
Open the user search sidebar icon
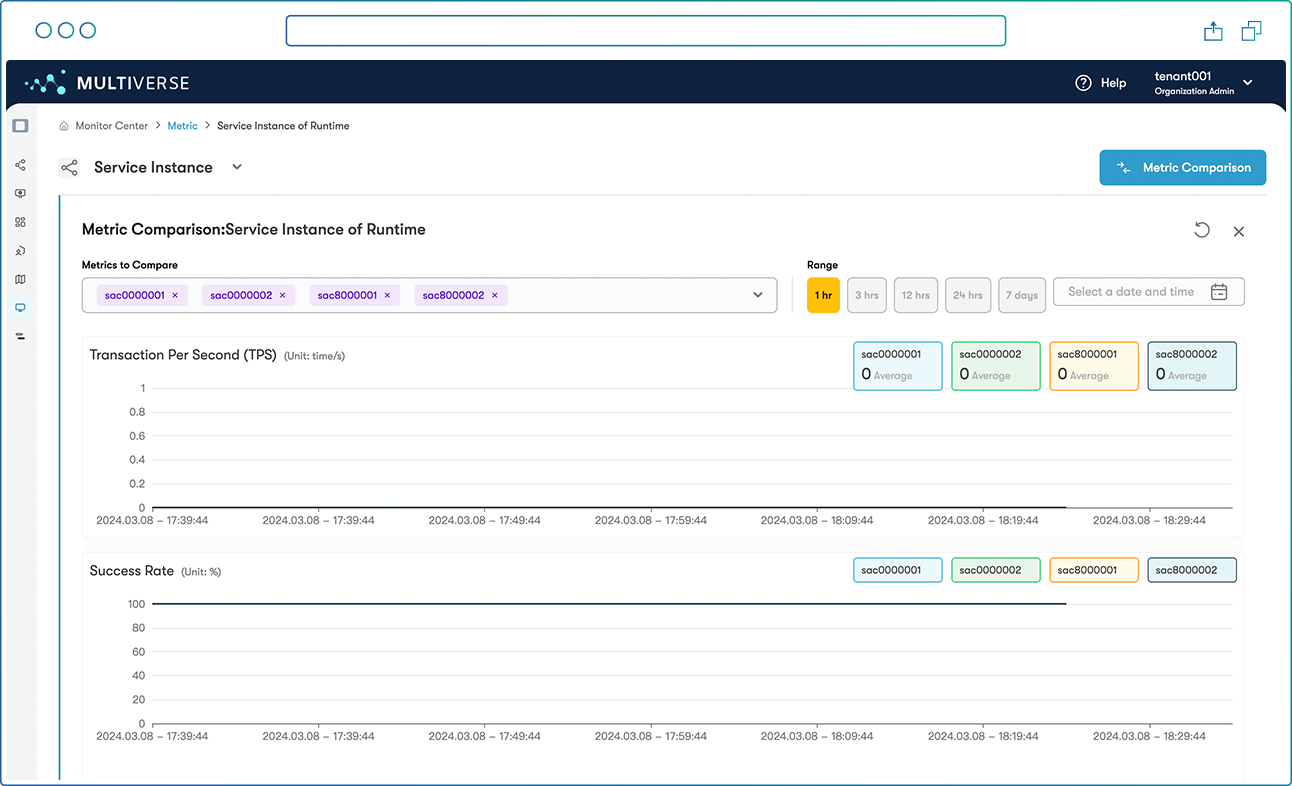tap(20, 251)
